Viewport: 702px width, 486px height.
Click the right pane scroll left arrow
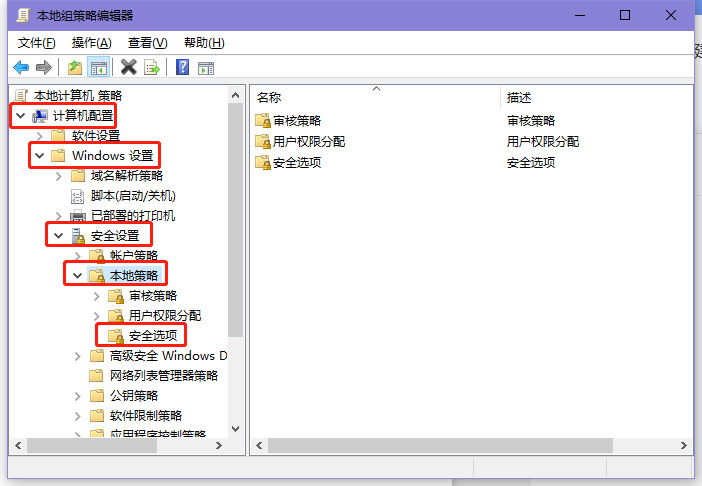click(x=259, y=445)
